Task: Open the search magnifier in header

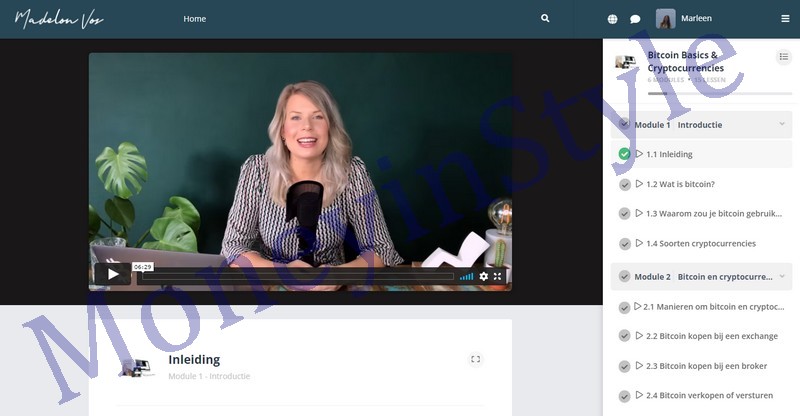Action: pos(545,19)
